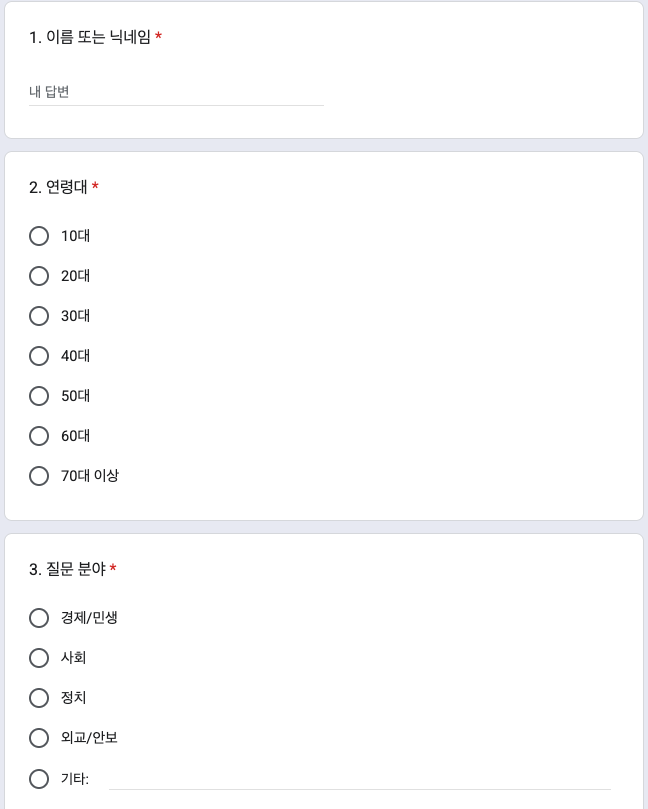Screen dimensions: 648x809
Task: Select 외교/안보 as the question field
Action: tap(39, 738)
